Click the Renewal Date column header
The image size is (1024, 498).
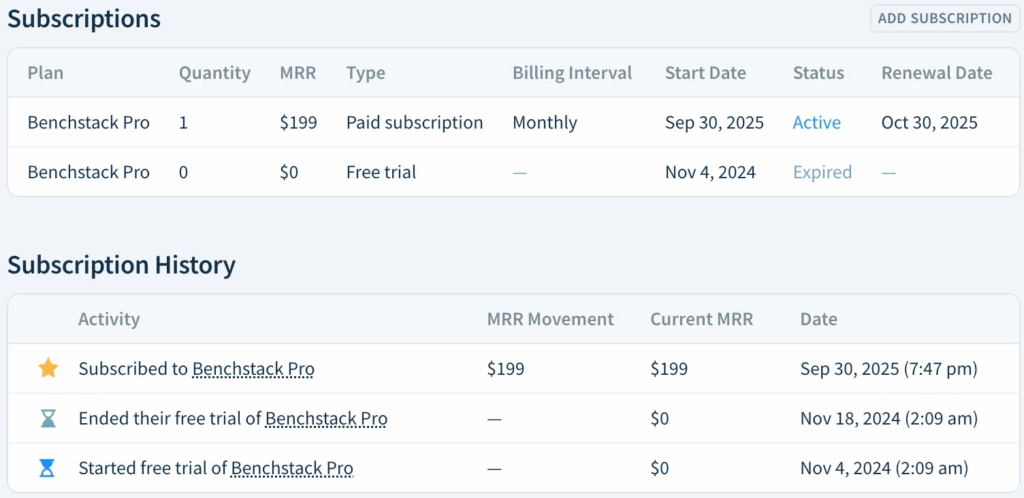click(936, 73)
